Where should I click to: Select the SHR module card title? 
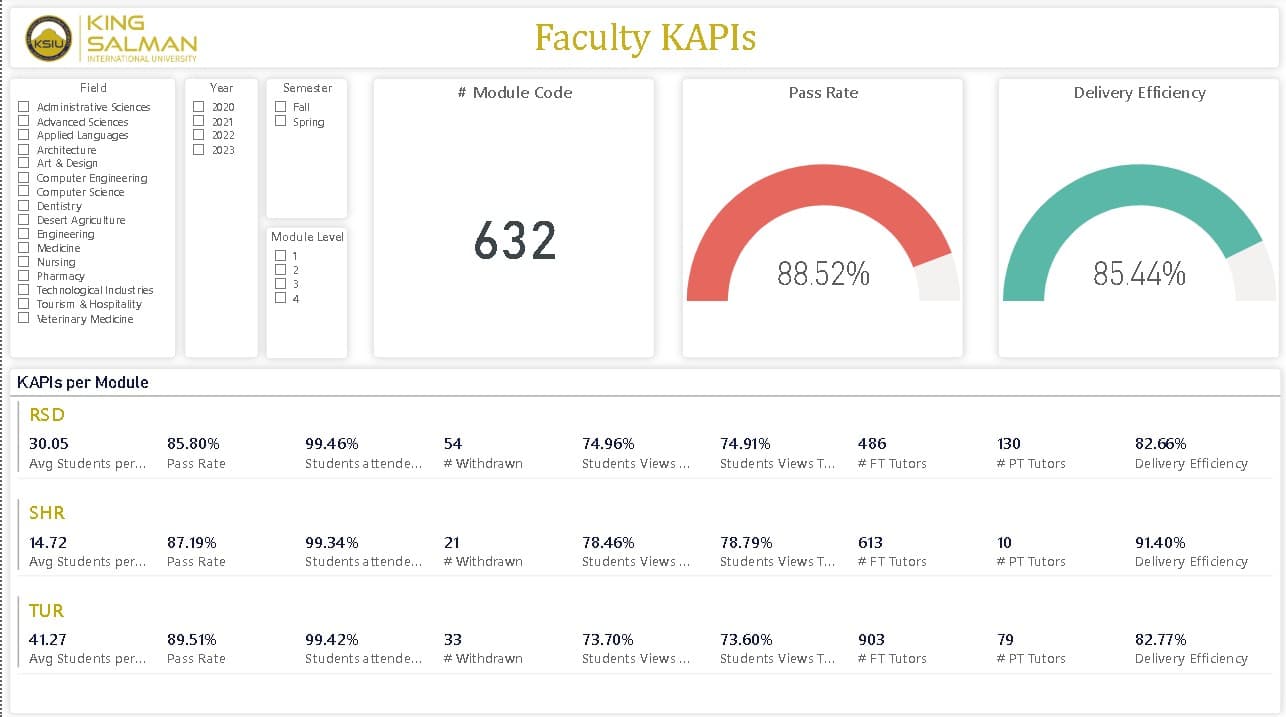click(47, 512)
